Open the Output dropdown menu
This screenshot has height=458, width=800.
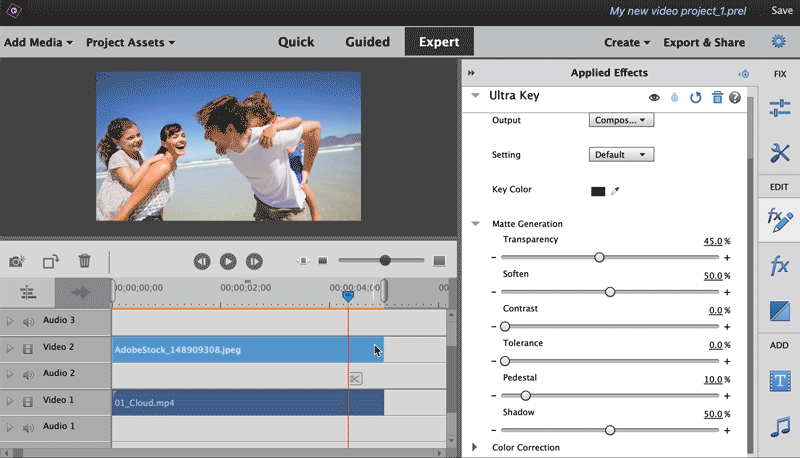coord(620,120)
